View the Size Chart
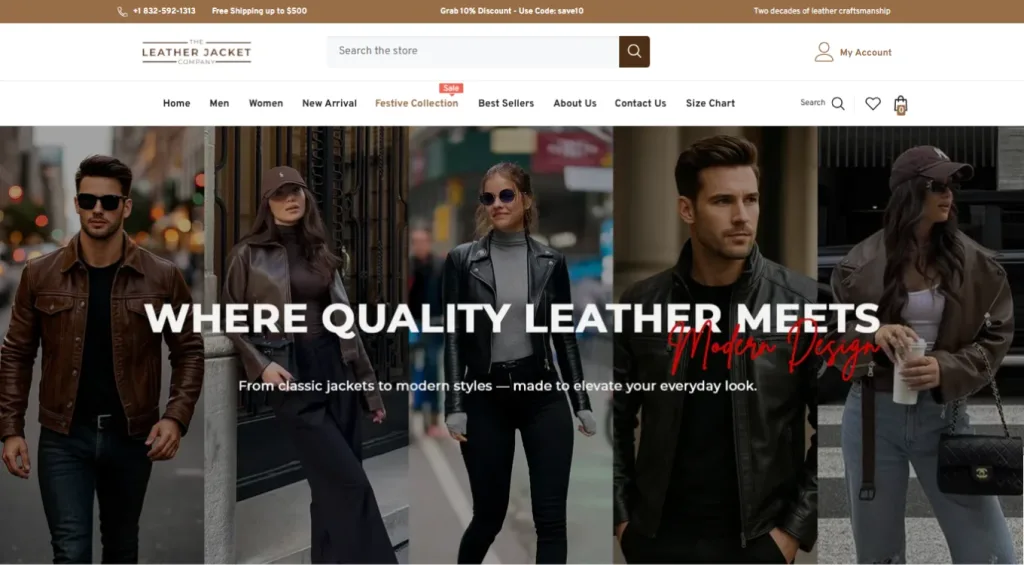The image size is (1024, 565). pyautogui.click(x=710, y=103)
